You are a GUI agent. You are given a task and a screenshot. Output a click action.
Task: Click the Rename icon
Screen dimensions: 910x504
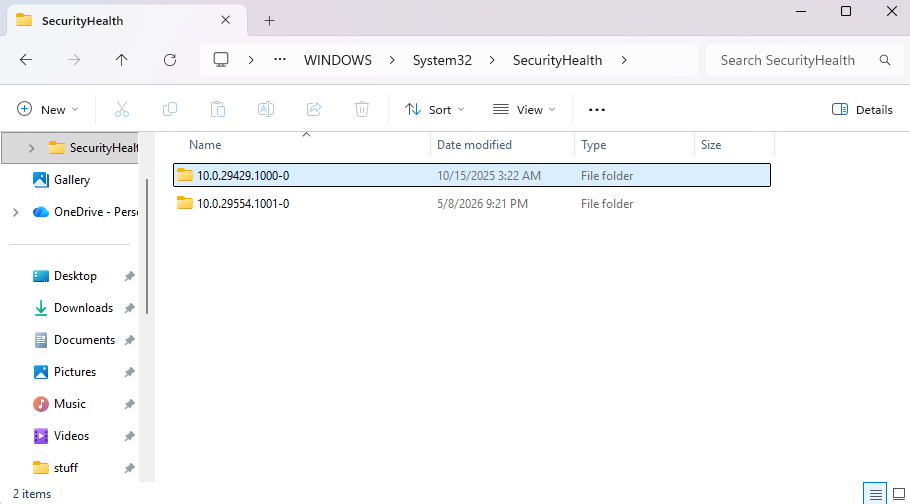click(x=266, y=109)
